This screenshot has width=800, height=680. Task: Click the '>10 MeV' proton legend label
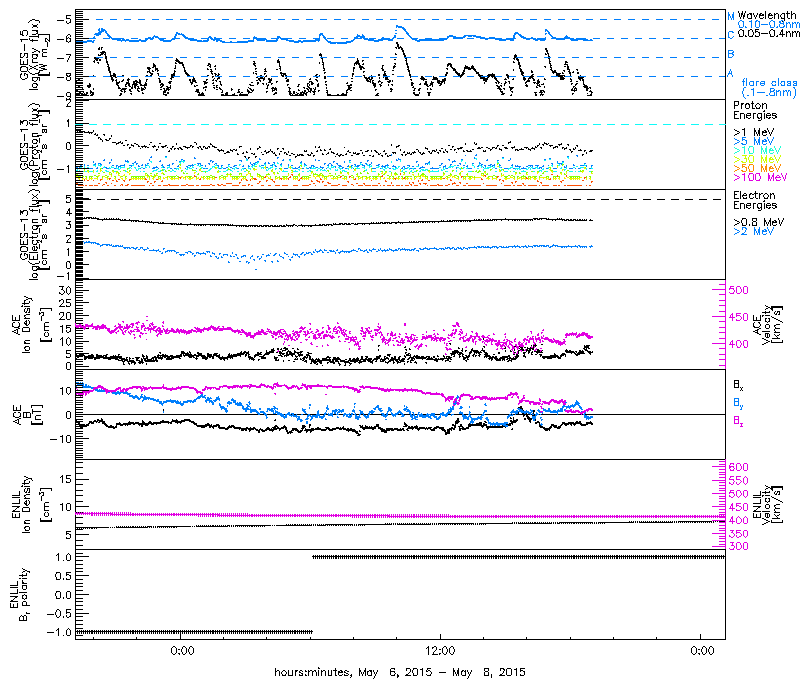[757, 150]
